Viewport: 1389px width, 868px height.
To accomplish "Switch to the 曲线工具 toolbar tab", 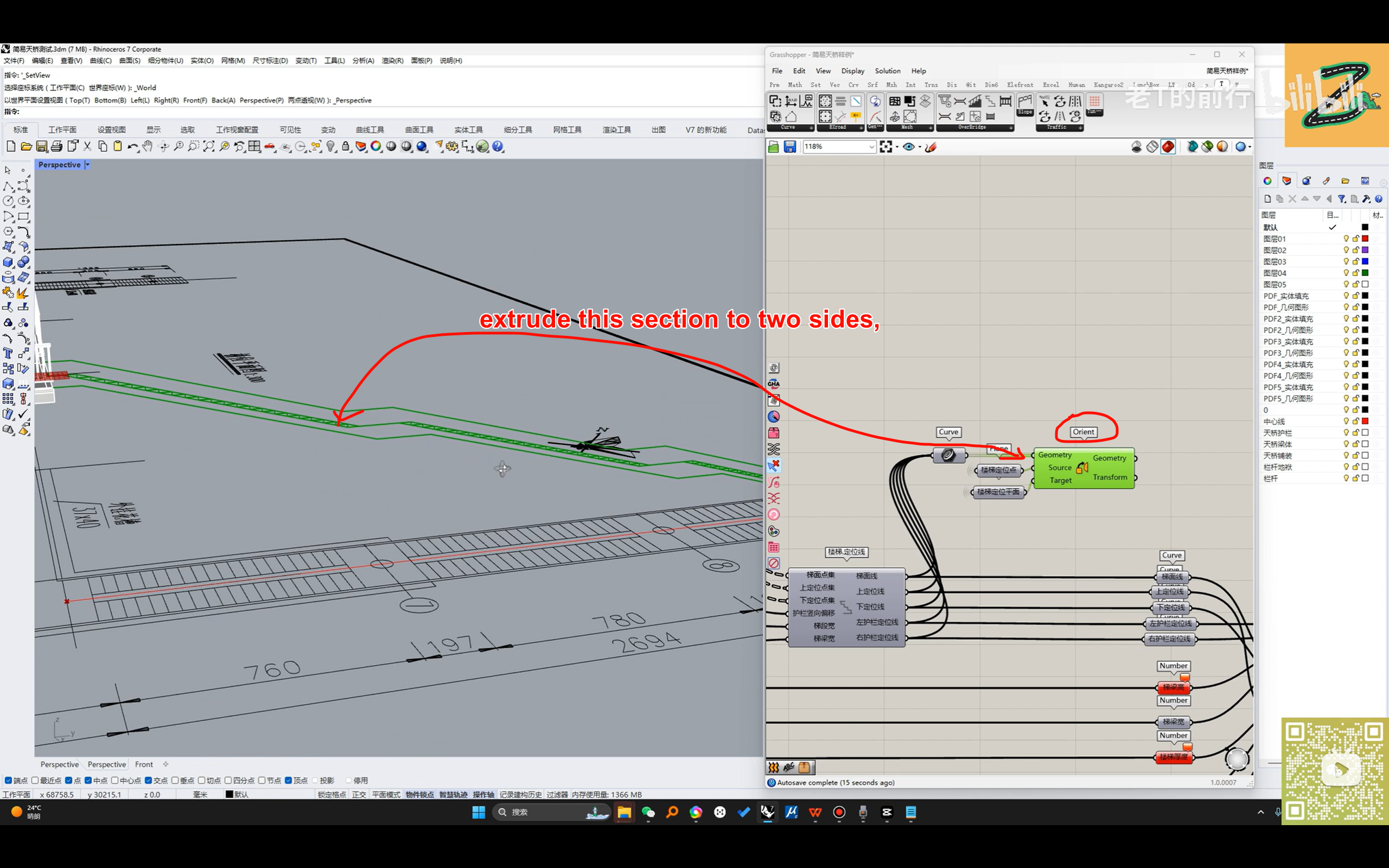I will pos(369,130).
